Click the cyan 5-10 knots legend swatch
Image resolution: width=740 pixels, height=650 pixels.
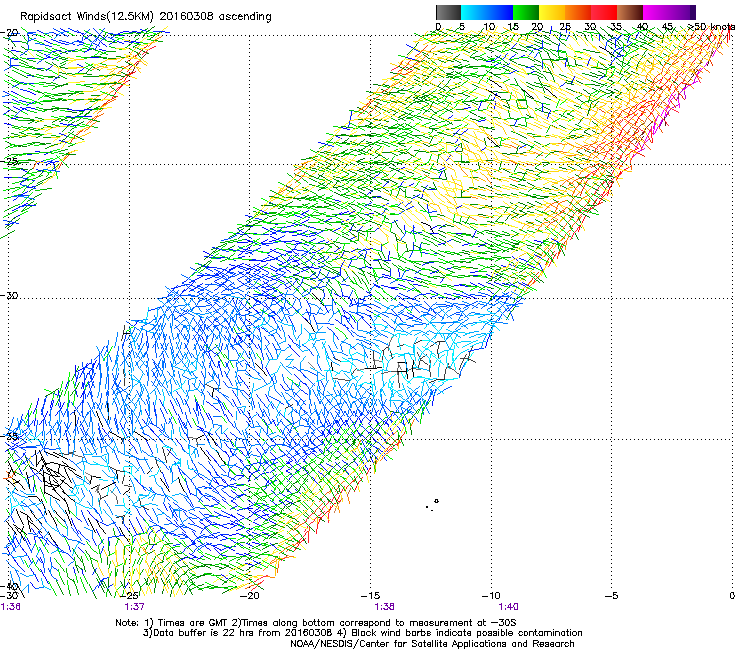tap(474, 12)
